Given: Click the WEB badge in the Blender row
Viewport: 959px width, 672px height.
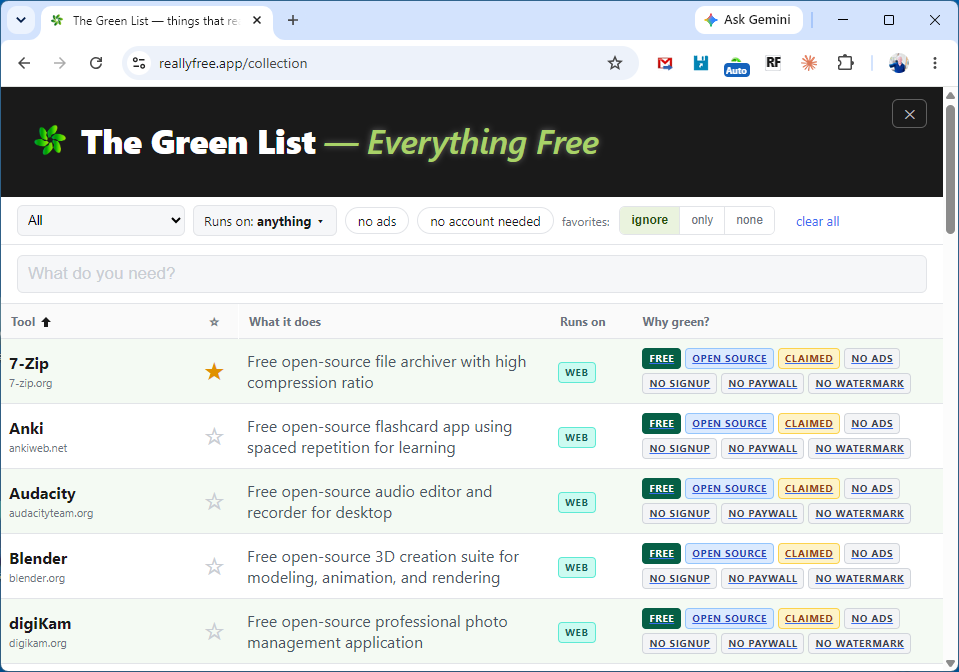Looking at the screenshot, I should pyautogui.click(x=577, y=567).
